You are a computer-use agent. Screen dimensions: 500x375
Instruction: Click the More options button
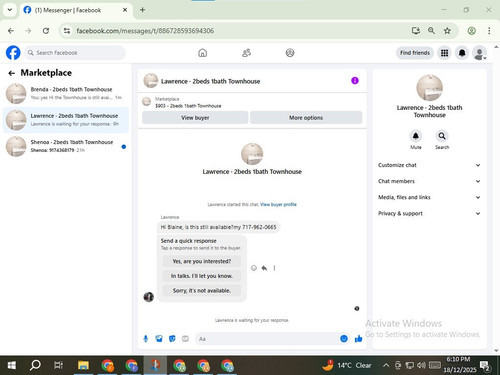pyautogui.click(x=306, y=118)
